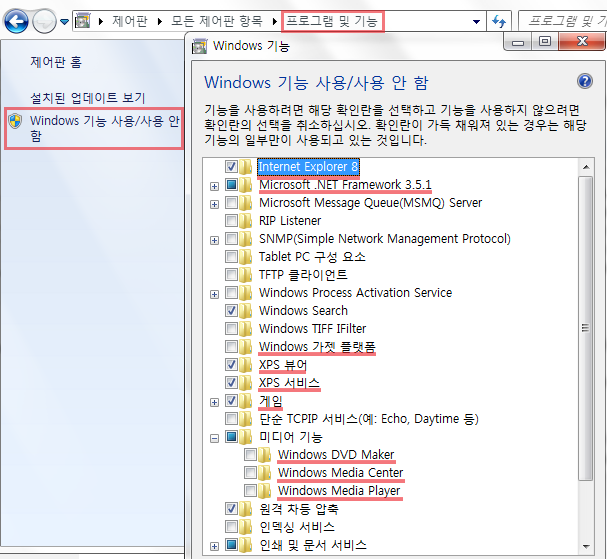The image size is (607, 559).
Task: Uncheck the 게임 checkbox
Action: pyautogui.click(x=231, y=401)
